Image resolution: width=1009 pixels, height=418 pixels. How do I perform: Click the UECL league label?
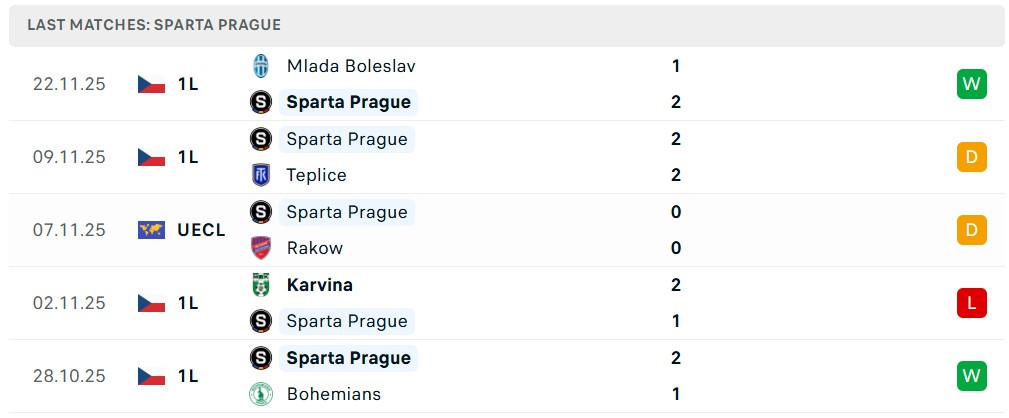201,230
